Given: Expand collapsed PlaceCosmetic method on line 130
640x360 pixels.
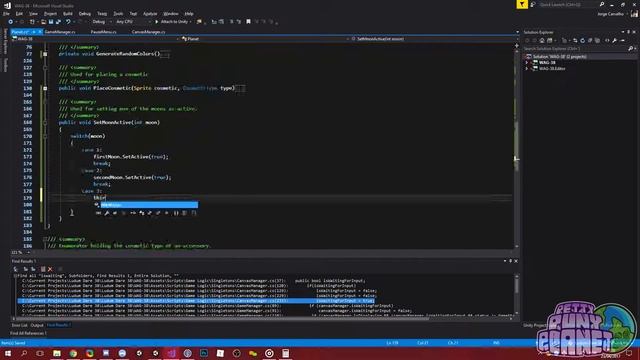Looking at the screenshot, I should click(45, 88).
